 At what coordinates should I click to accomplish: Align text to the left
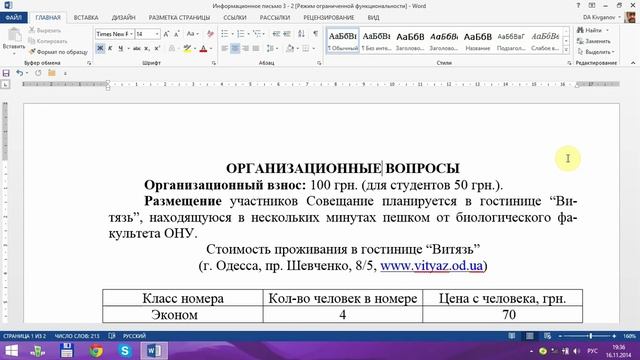point(224,49)
